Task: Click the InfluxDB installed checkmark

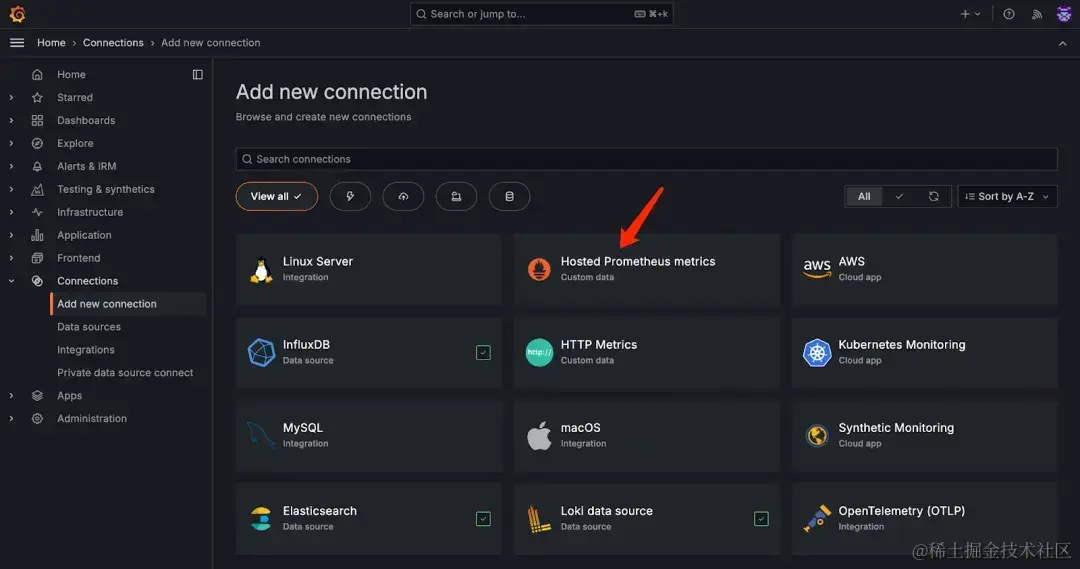Action: point(484,353)
